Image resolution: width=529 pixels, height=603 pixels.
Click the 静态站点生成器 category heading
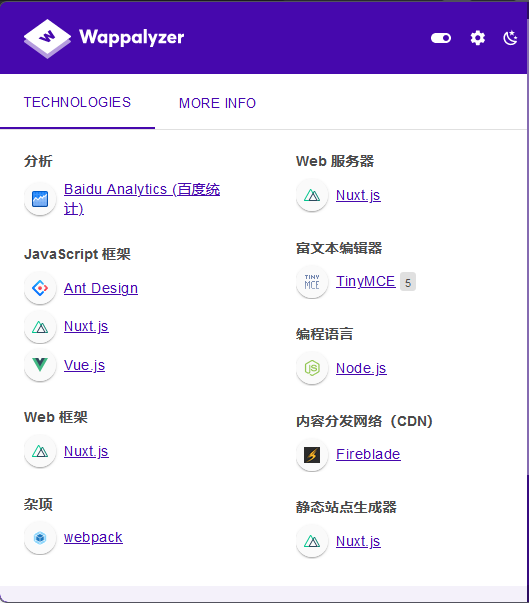click(346, 507)
